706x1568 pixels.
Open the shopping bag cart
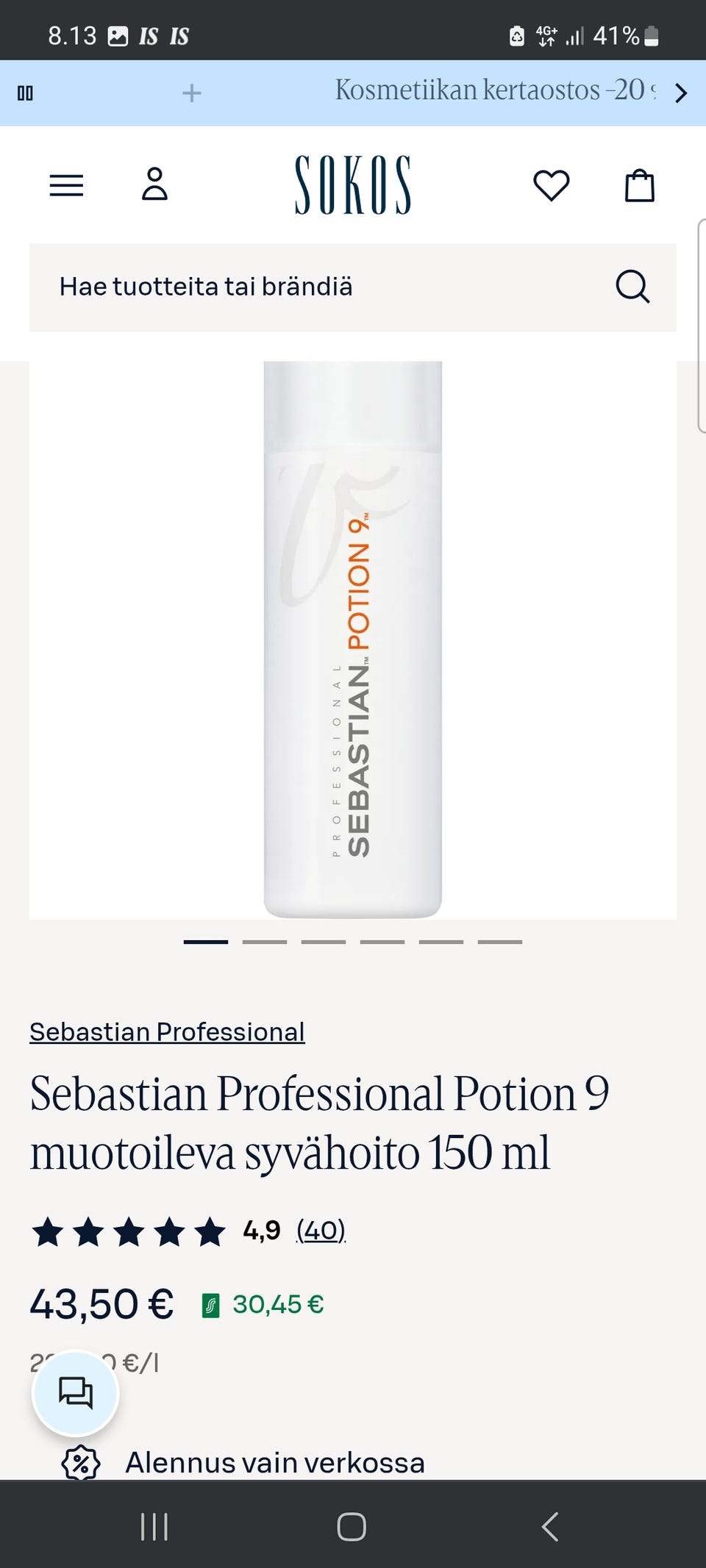(640, 185)
